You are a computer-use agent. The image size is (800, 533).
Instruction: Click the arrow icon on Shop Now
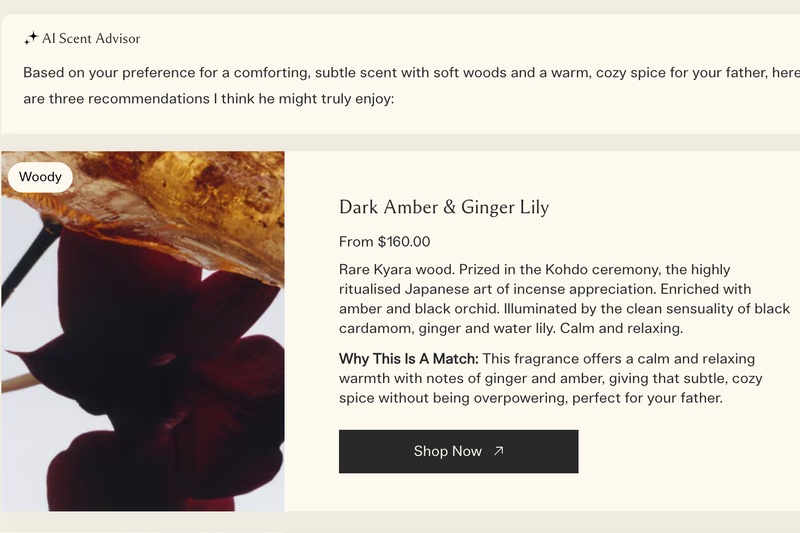[499, 451]
